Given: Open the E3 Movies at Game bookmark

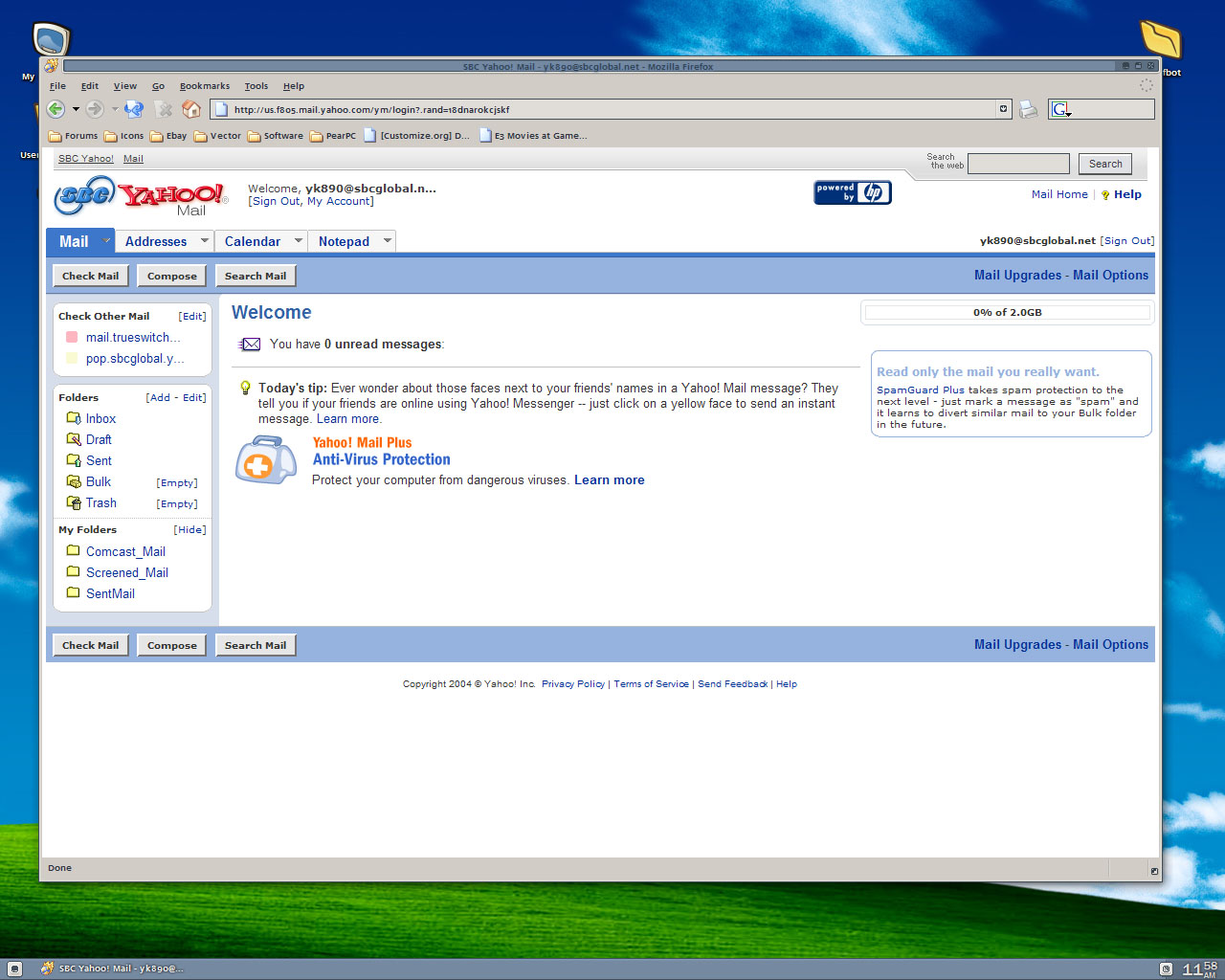Looking at the screenshot, I should coord(533,136).
